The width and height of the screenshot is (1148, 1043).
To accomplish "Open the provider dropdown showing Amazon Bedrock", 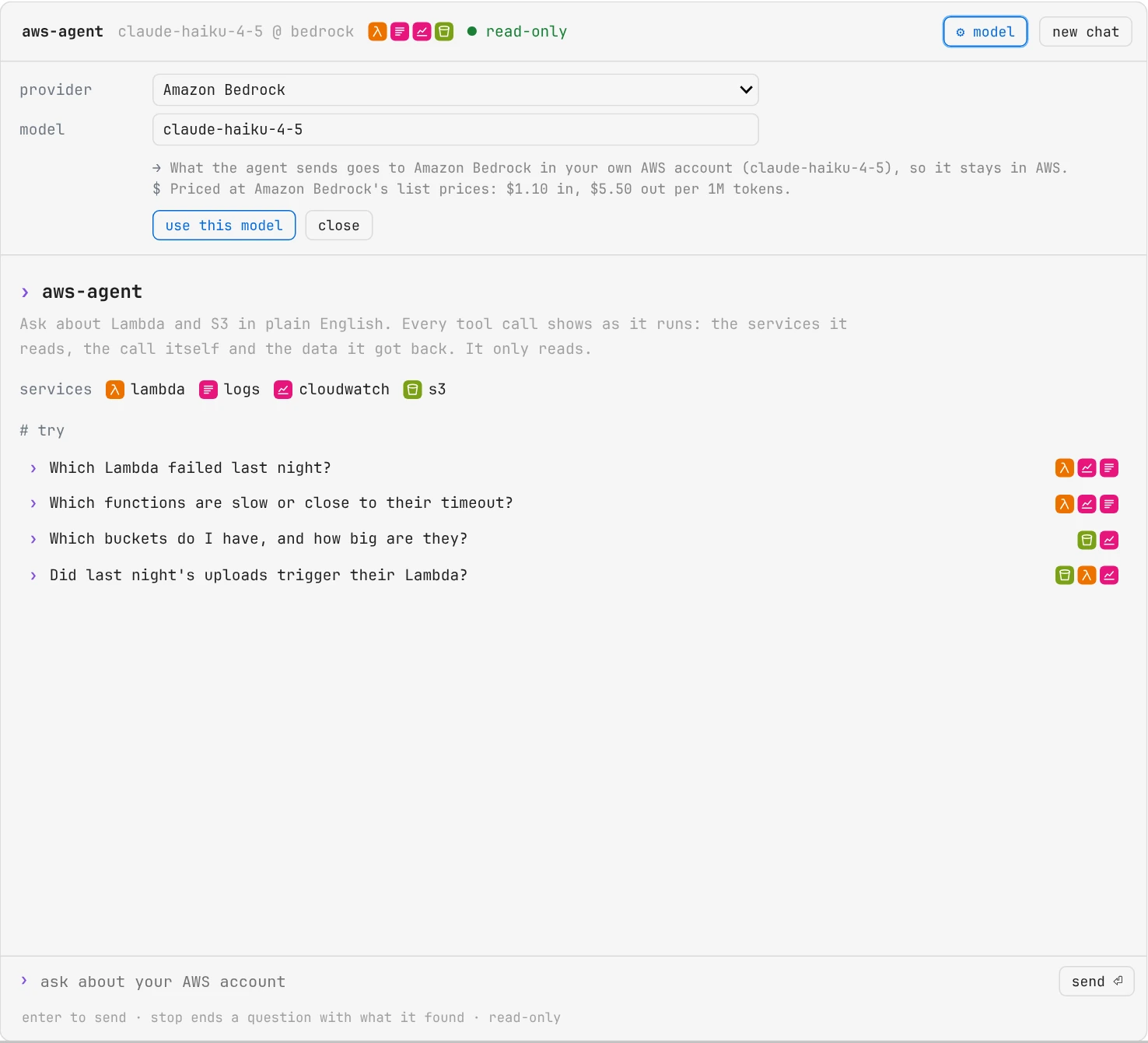I will coord(456,90).
